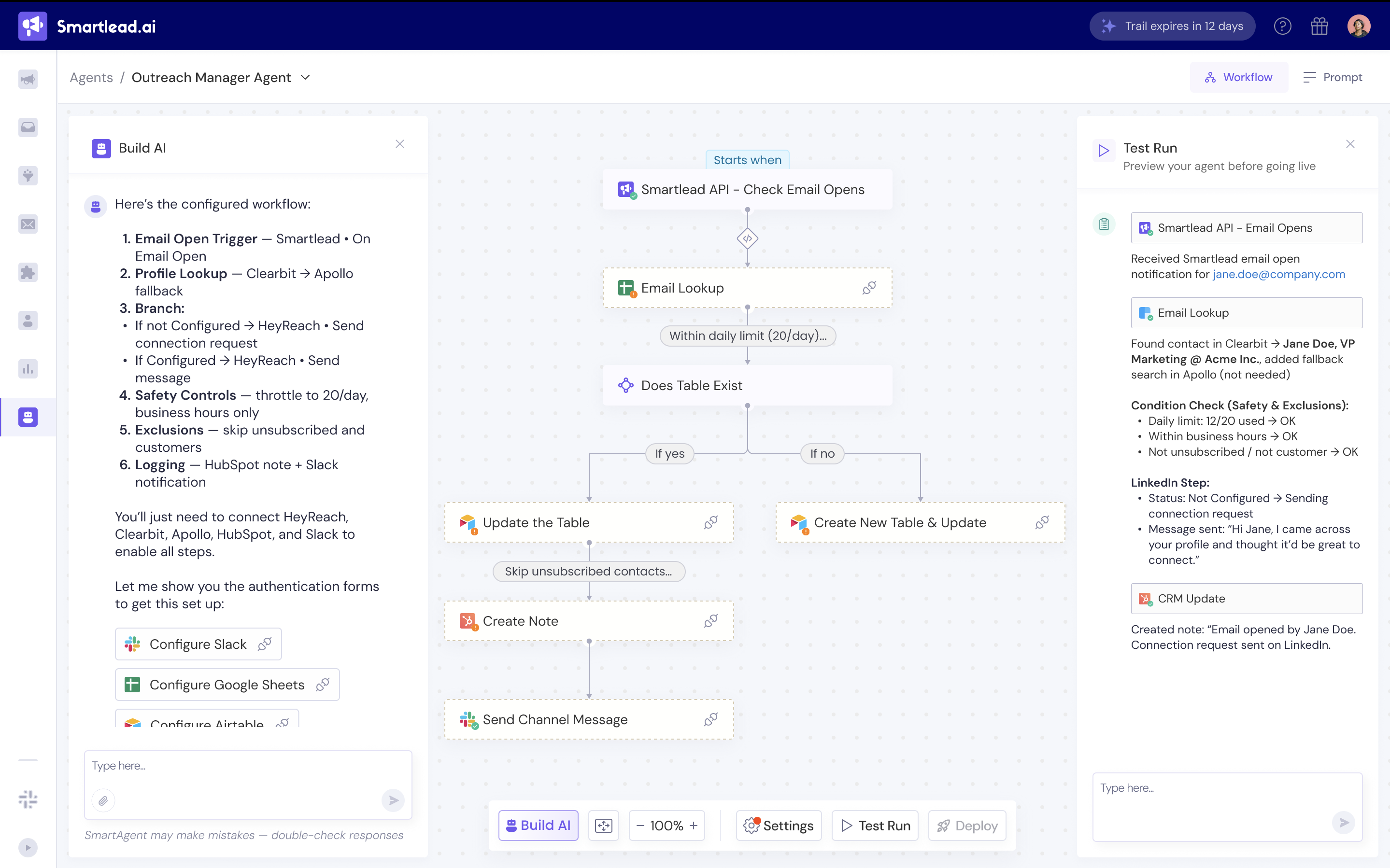Select the Create New Table & Update node
The width and height of the screenshot is (1390, 868).
tap(921, 522)
